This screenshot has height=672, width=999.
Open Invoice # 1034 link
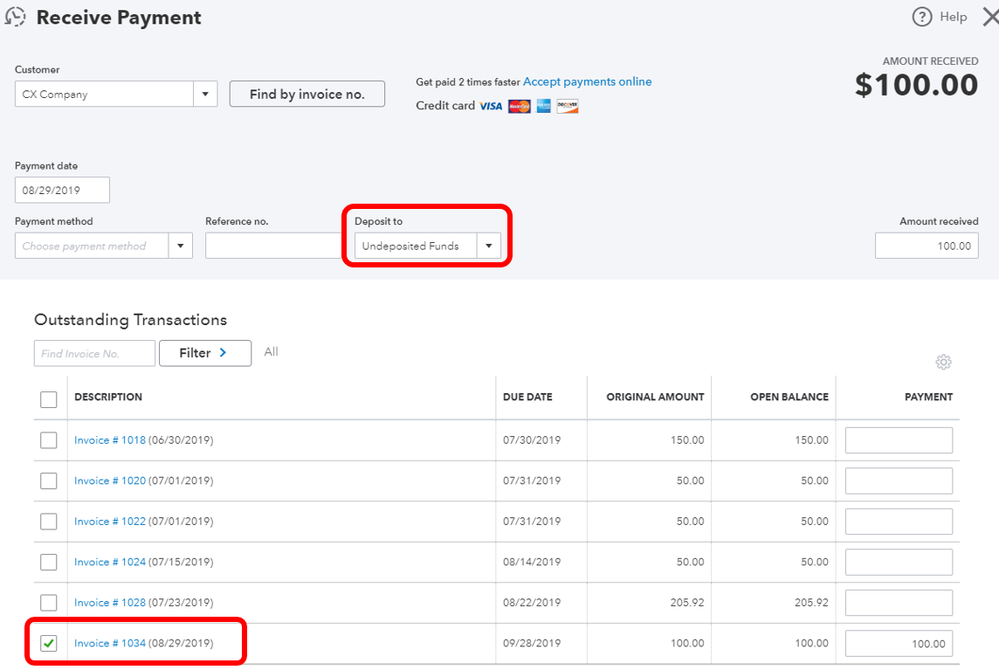point(110,643)
